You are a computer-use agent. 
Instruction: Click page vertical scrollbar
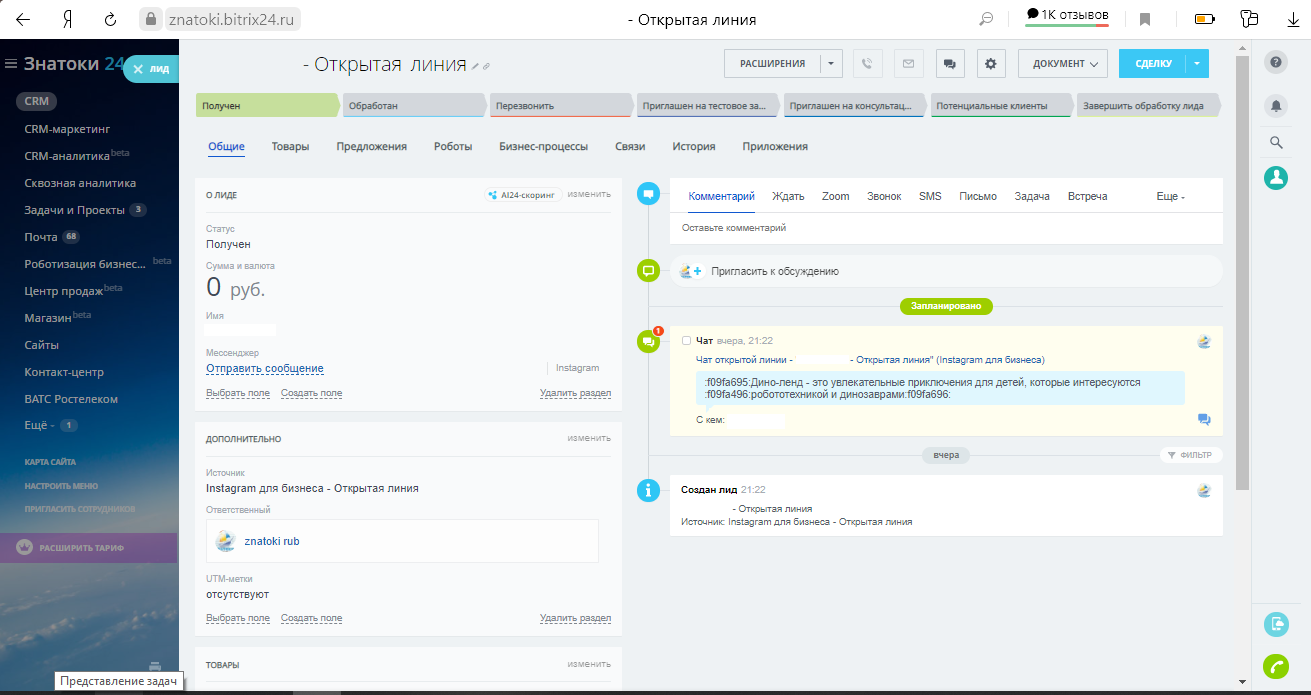tap(1242, 272)
